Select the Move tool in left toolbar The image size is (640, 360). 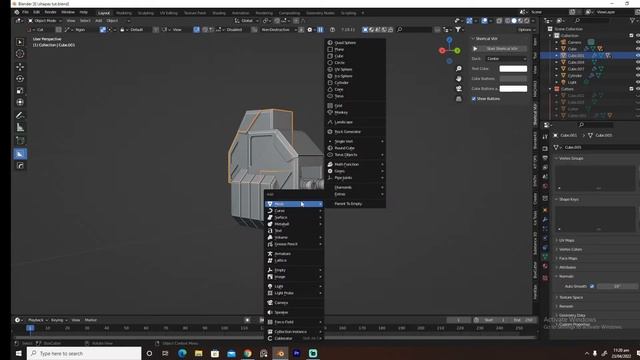(20, 67)
